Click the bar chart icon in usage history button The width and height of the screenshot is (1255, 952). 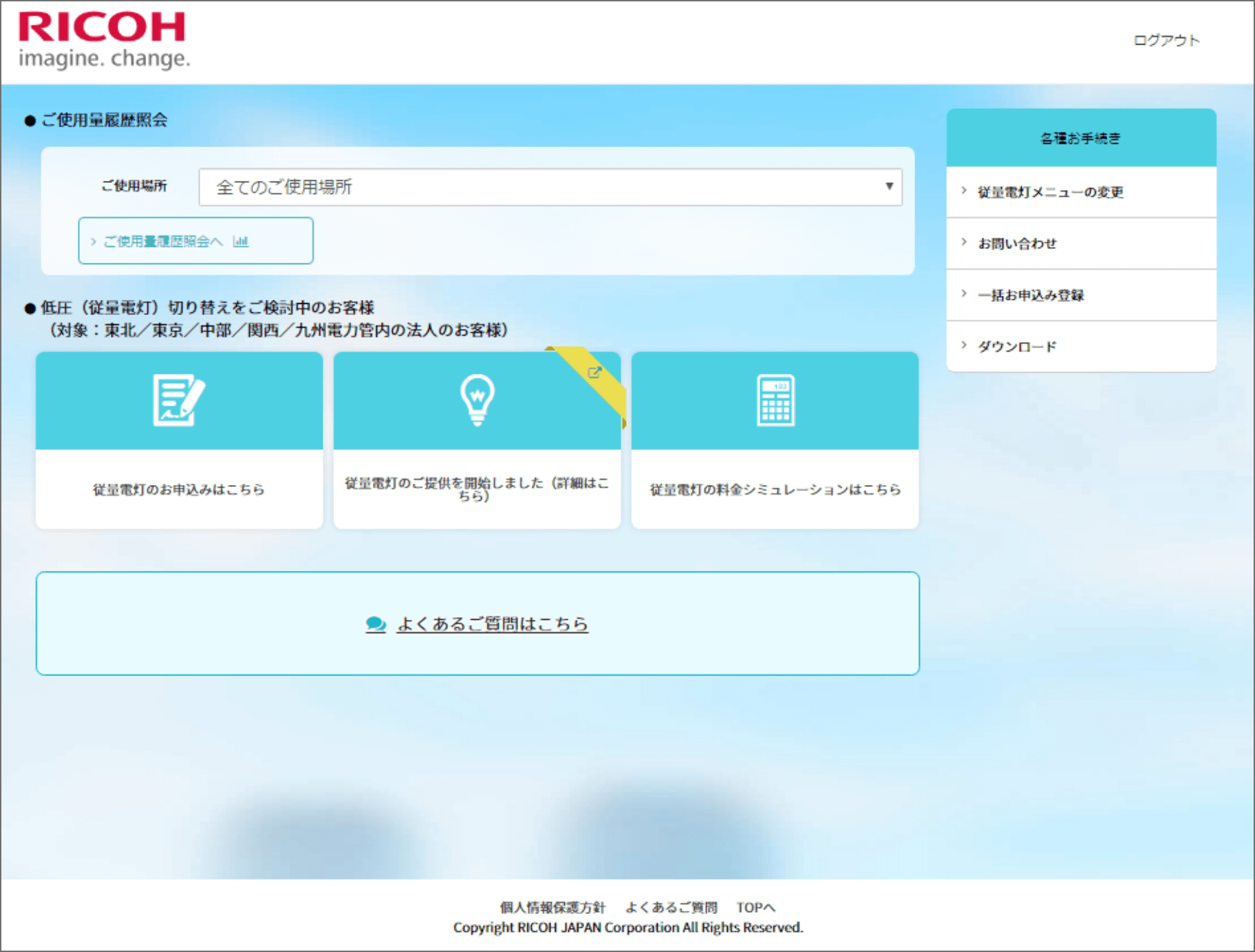pyautogui.click(x=241, y=241)
